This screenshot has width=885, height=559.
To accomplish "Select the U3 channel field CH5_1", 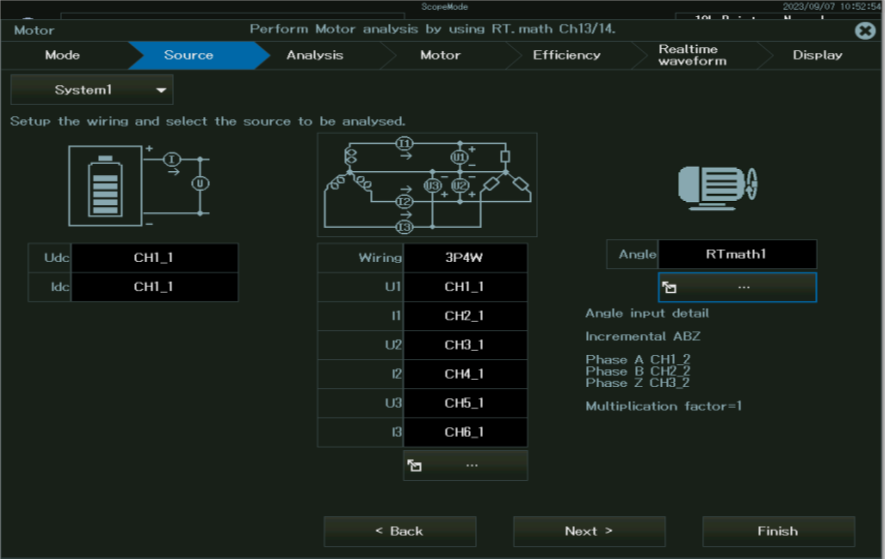I will click(x=465, y=403).
